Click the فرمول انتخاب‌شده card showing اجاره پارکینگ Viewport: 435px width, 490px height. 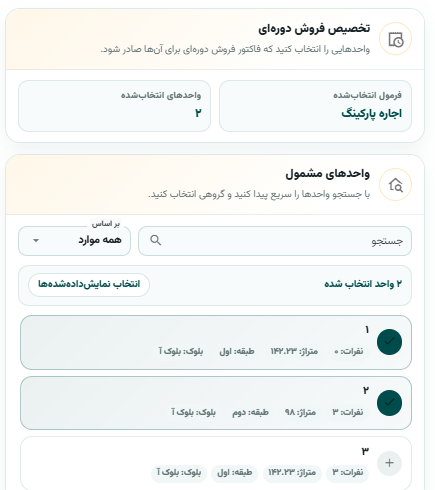coord(315,106)
